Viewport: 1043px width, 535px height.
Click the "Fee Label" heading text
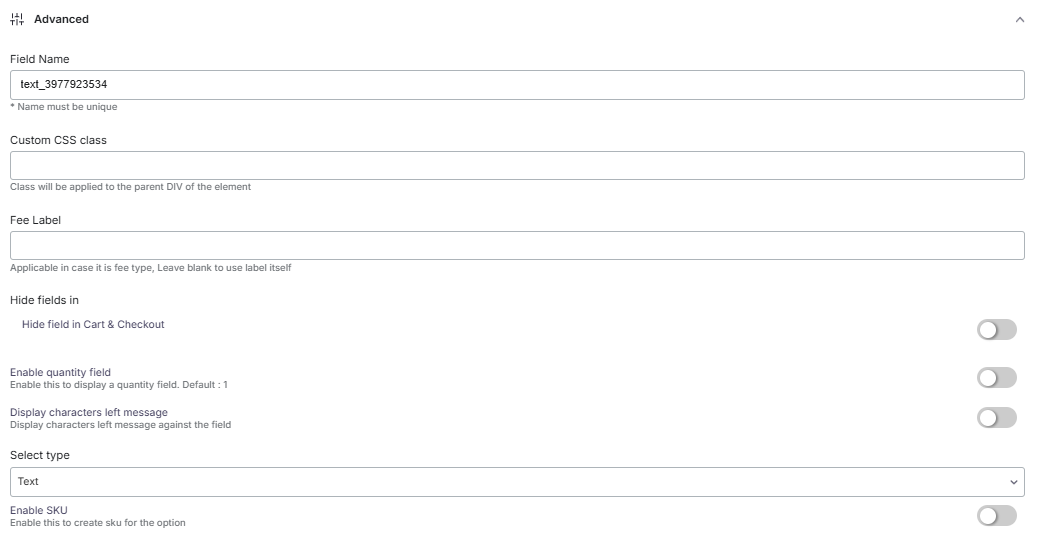(35, 220)
